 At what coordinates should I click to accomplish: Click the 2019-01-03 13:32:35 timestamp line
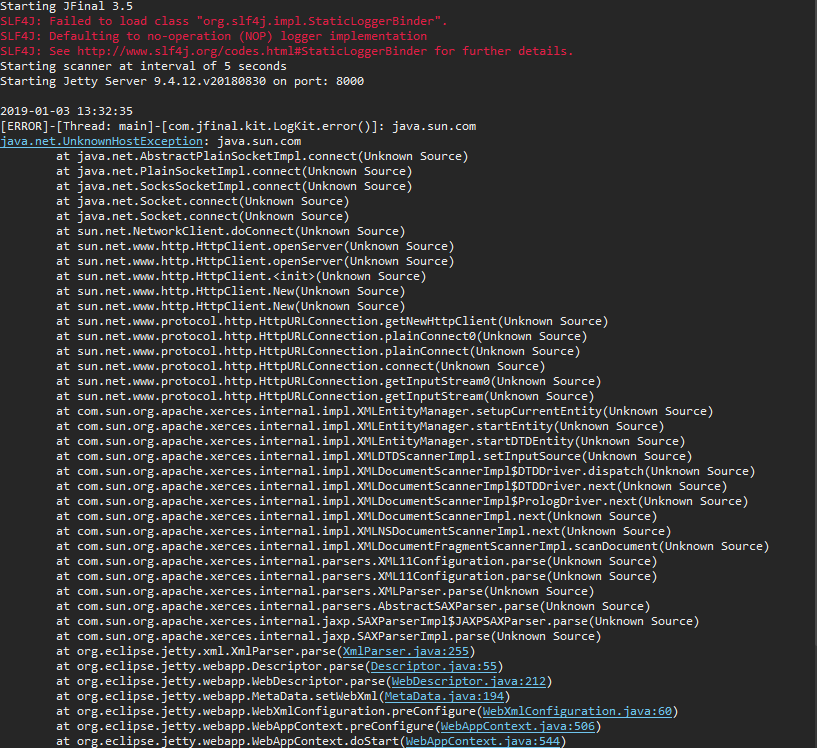click(67, 111)
